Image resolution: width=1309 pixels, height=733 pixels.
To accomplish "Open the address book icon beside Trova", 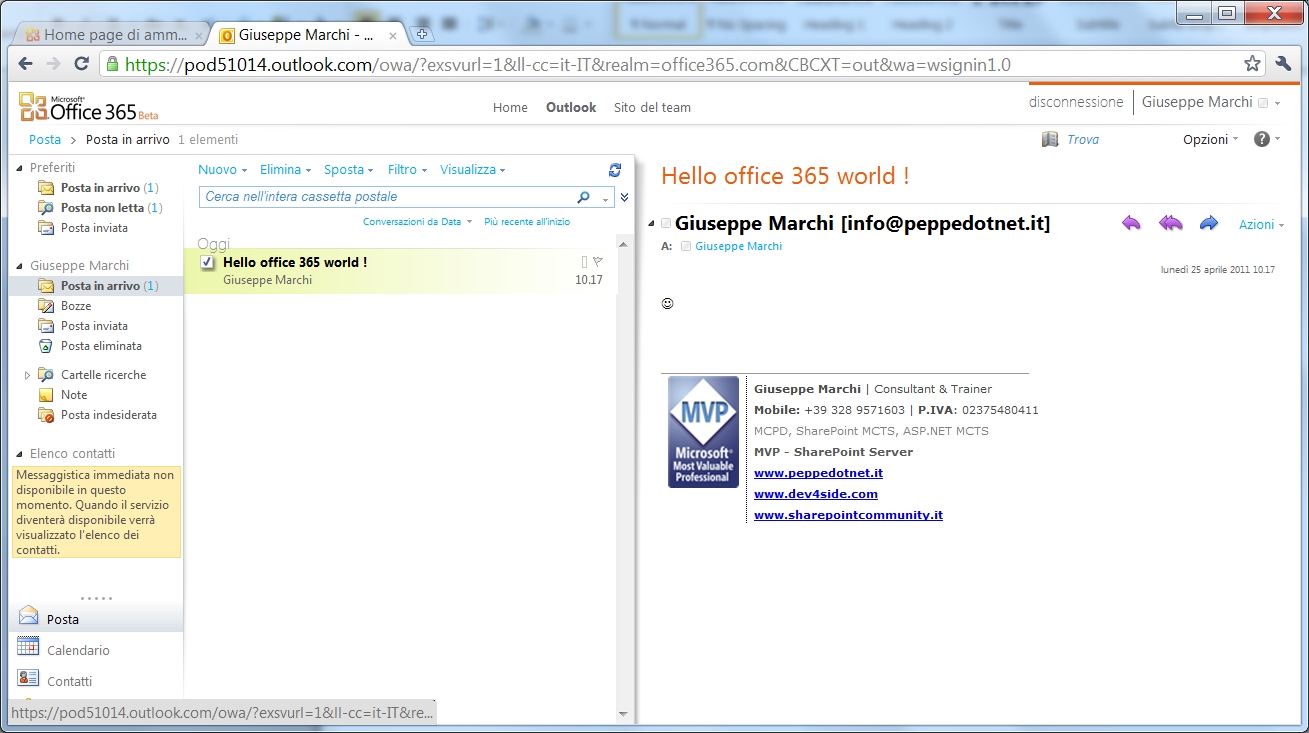I will click(x=1050, y=139).
